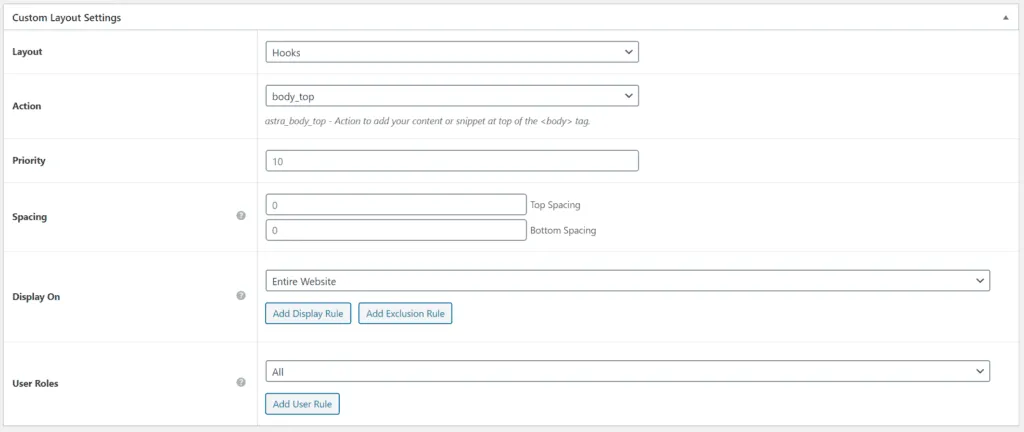Click the astra_body_top description text

pos(428,121)
